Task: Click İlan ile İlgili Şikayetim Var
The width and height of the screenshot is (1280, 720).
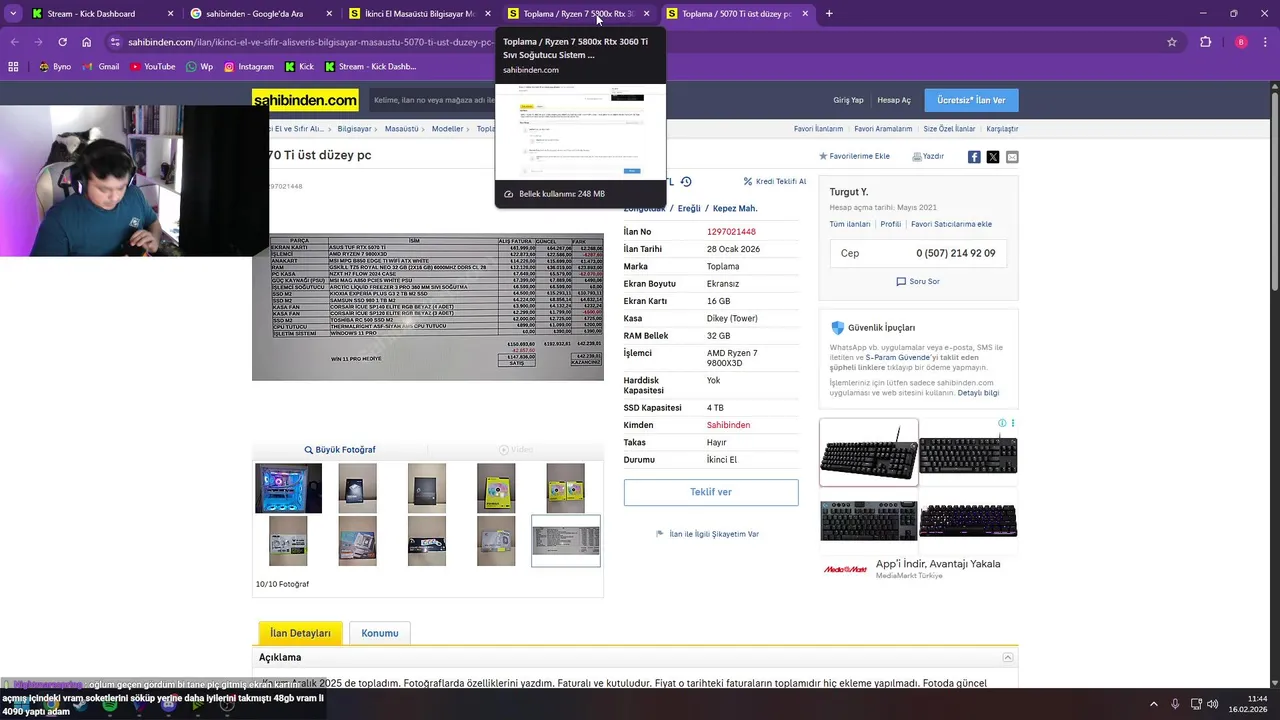Action: [707, 534]
